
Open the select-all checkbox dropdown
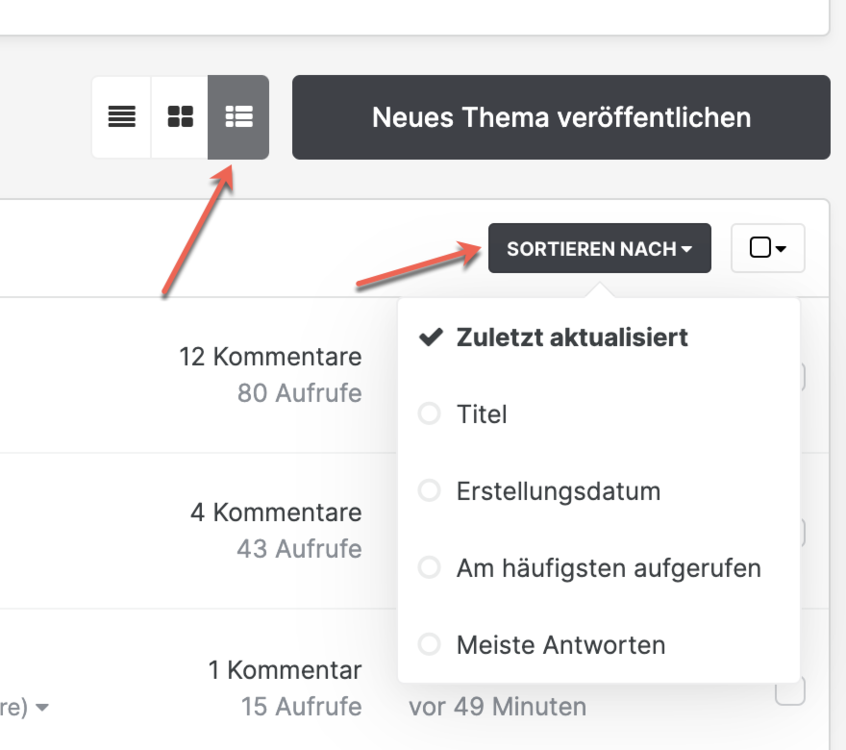[767, 248]
